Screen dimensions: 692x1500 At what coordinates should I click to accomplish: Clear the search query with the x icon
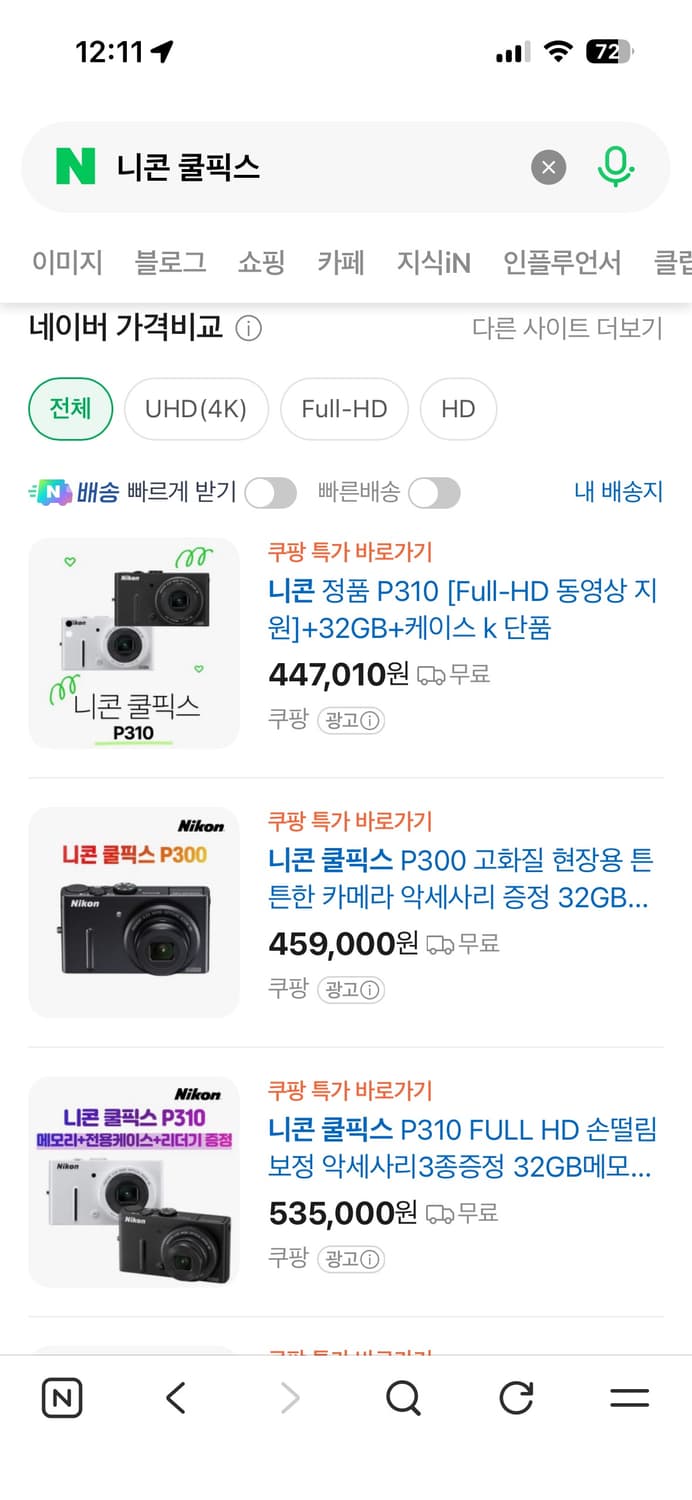click(x=548, y=167)
